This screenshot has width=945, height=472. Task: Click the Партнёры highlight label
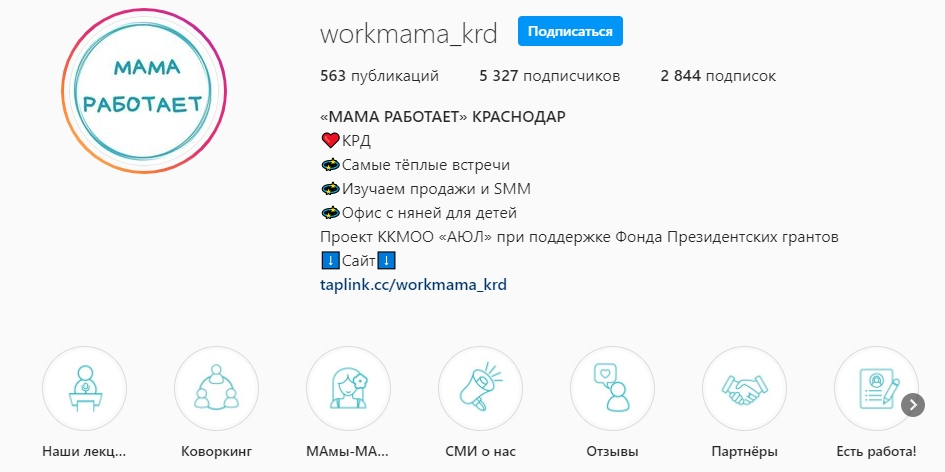(744, 452)
